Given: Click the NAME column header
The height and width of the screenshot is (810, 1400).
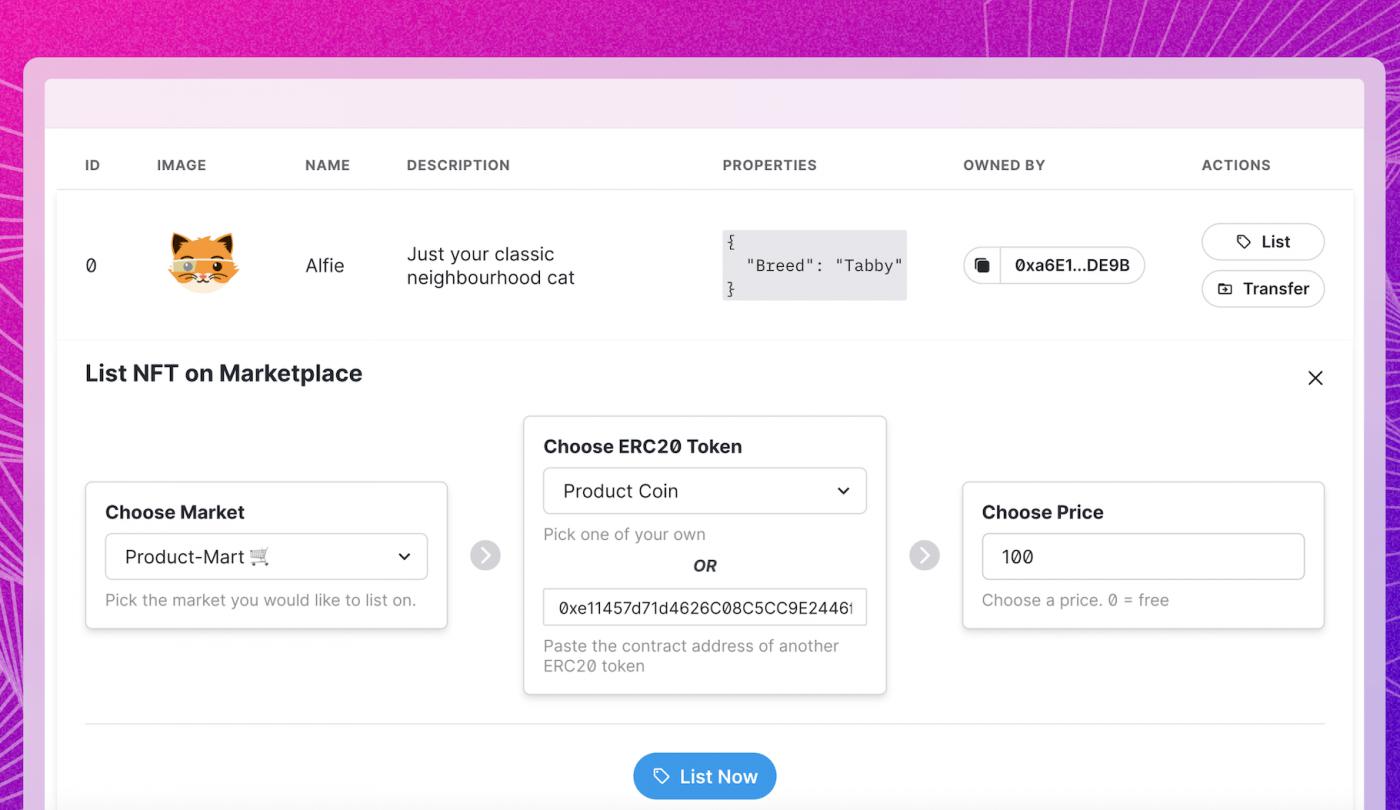Looking at the screenshot, I should point(327,165).
